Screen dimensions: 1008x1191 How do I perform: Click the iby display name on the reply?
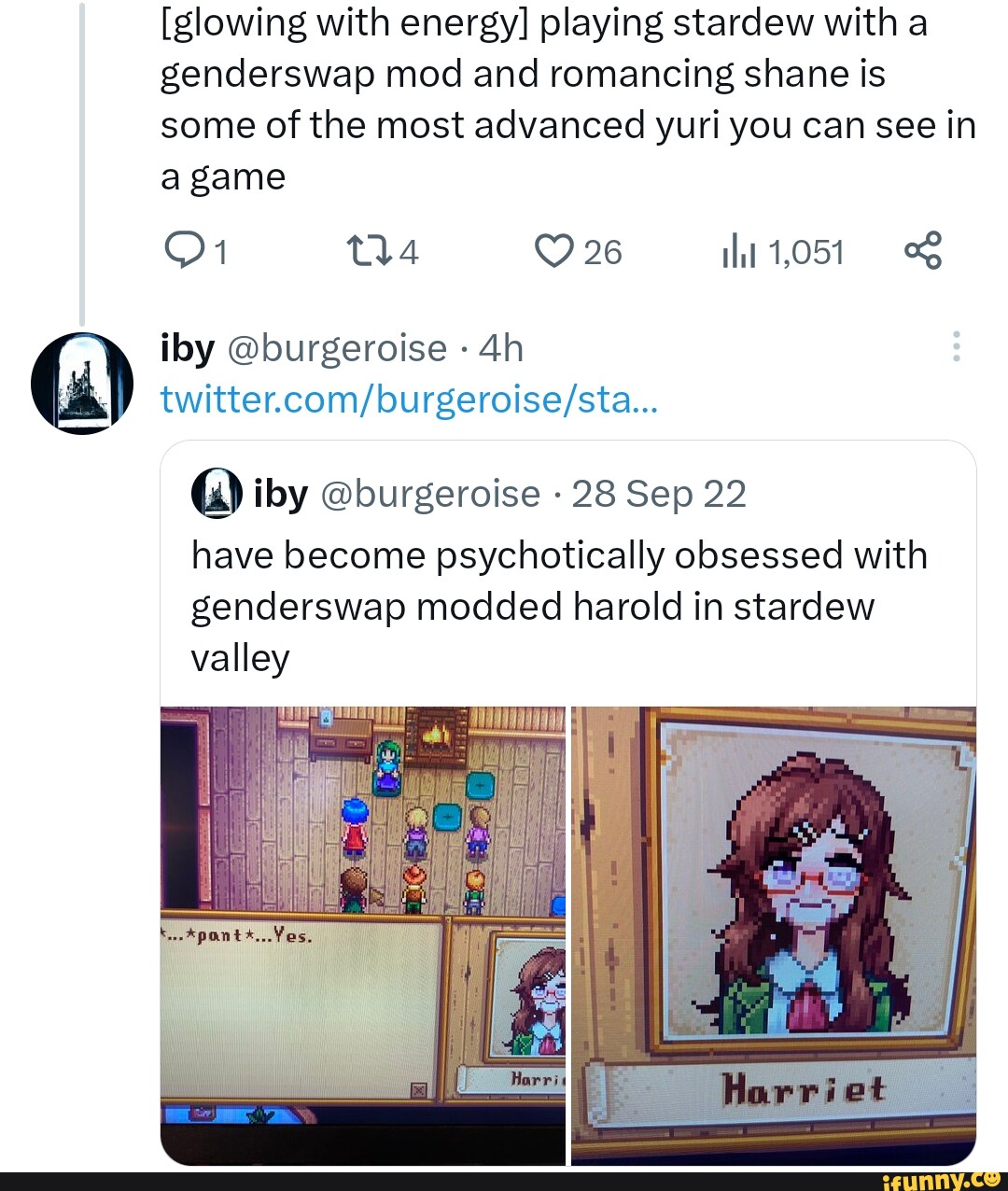pyautogui.click(x=188, y=349)
